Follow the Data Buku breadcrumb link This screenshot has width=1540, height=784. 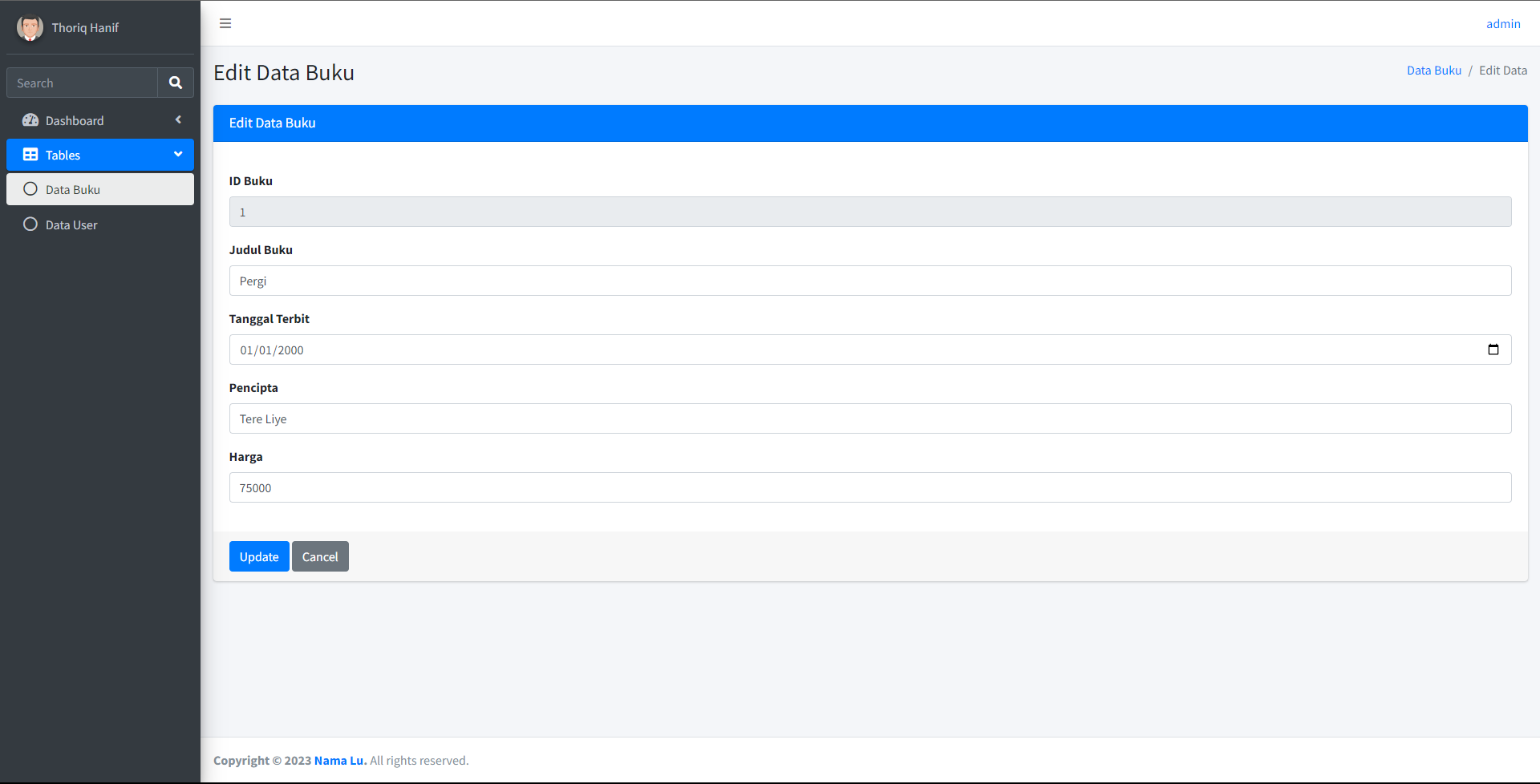point(1433,71)
